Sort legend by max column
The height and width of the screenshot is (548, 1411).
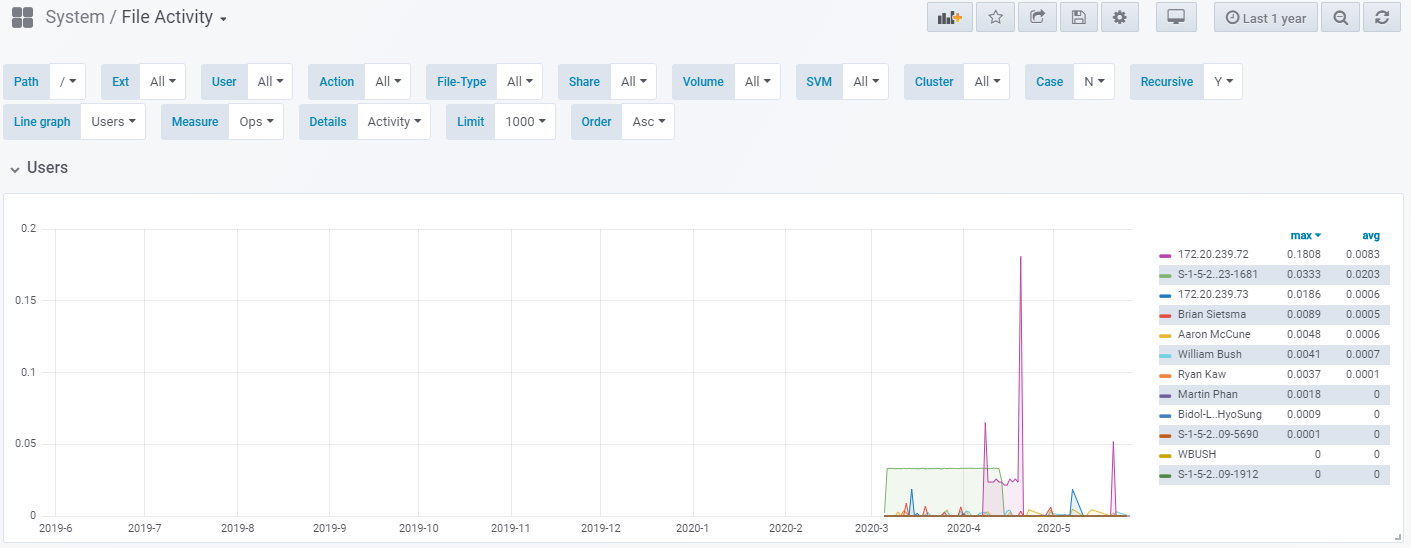[1305, 236]
